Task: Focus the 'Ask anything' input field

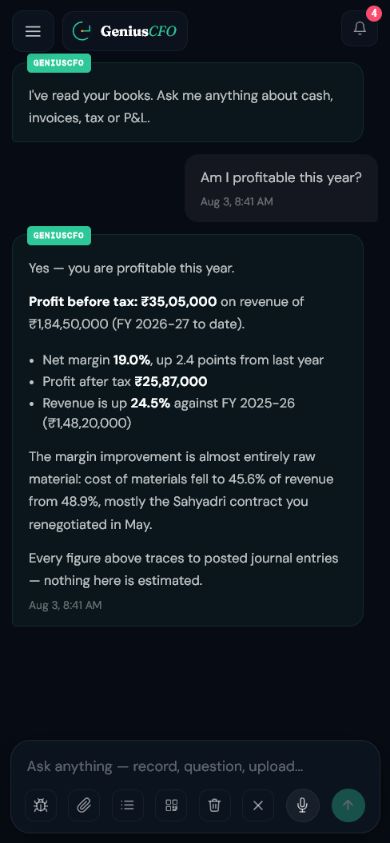Action: [195, 766]
